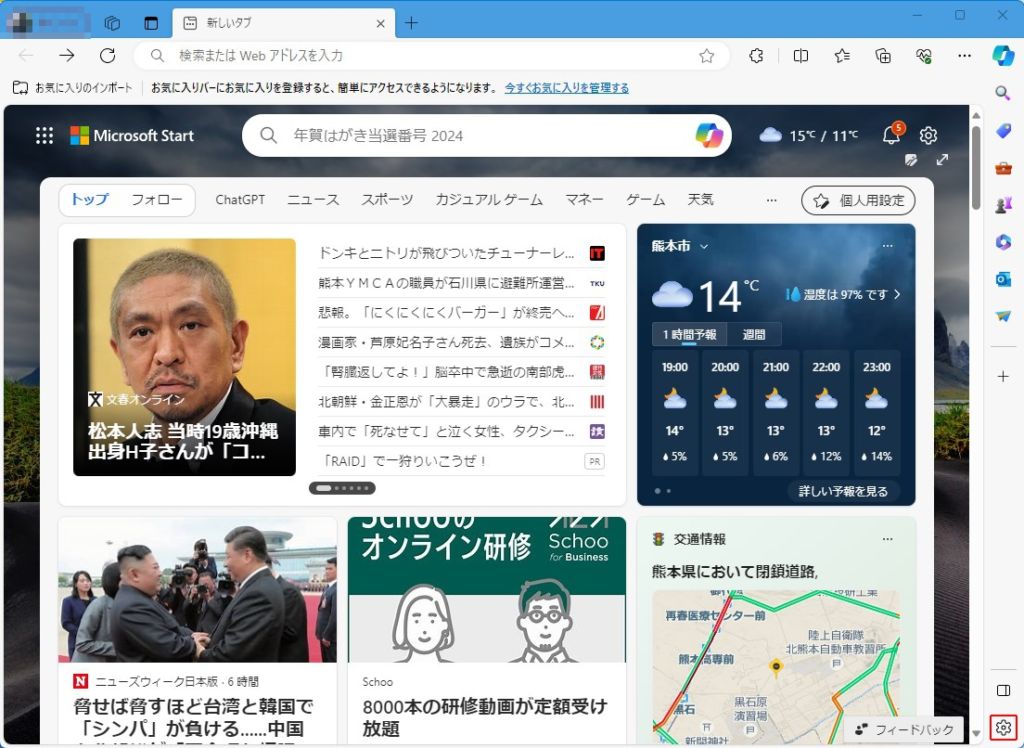Open the Copilot icon in the toolbar
This screenshot has height=748, width=1024.
(x=1003, y=56)
